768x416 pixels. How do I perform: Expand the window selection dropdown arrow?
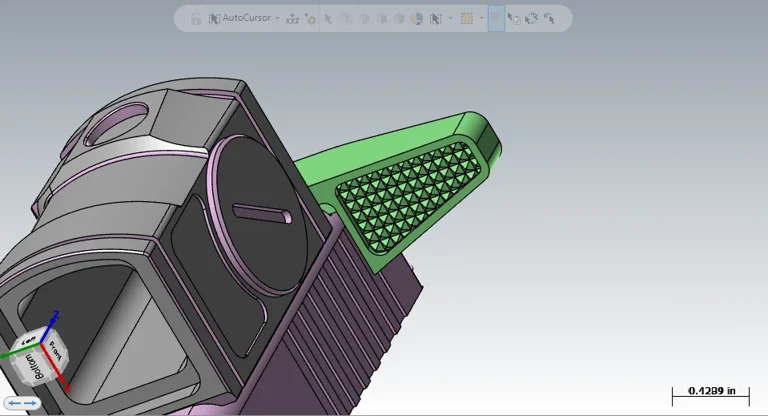click(481, 18)
